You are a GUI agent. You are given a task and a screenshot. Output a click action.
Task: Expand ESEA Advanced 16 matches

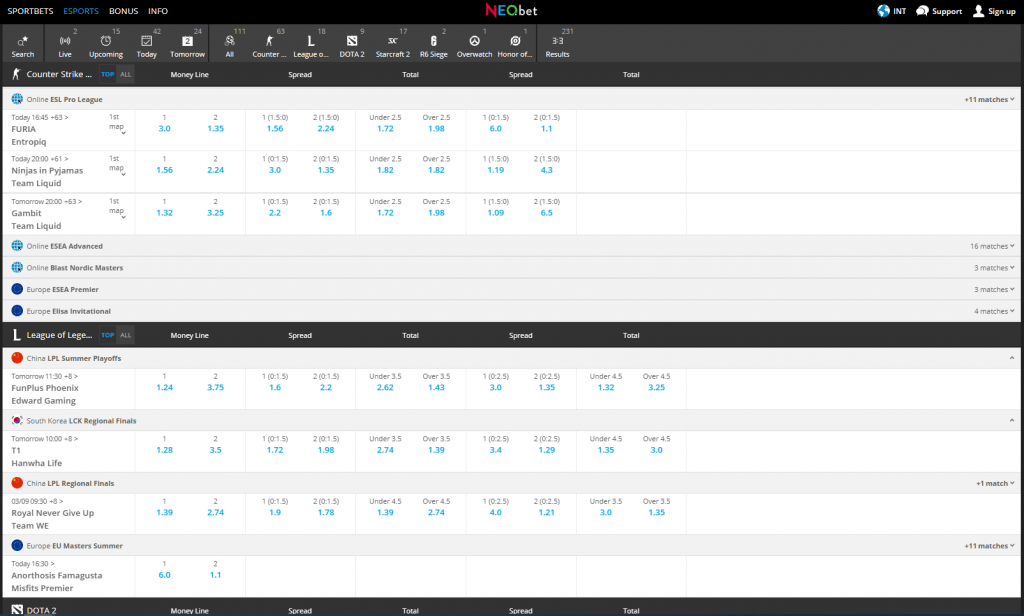pos(992,246)
